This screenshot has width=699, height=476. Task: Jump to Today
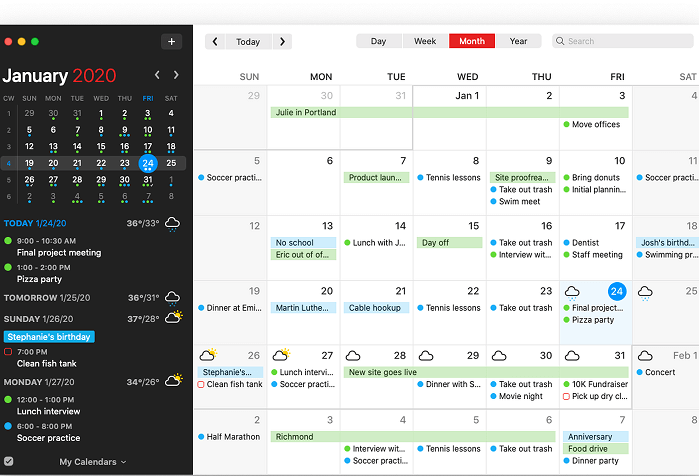(x=248, y=41)
